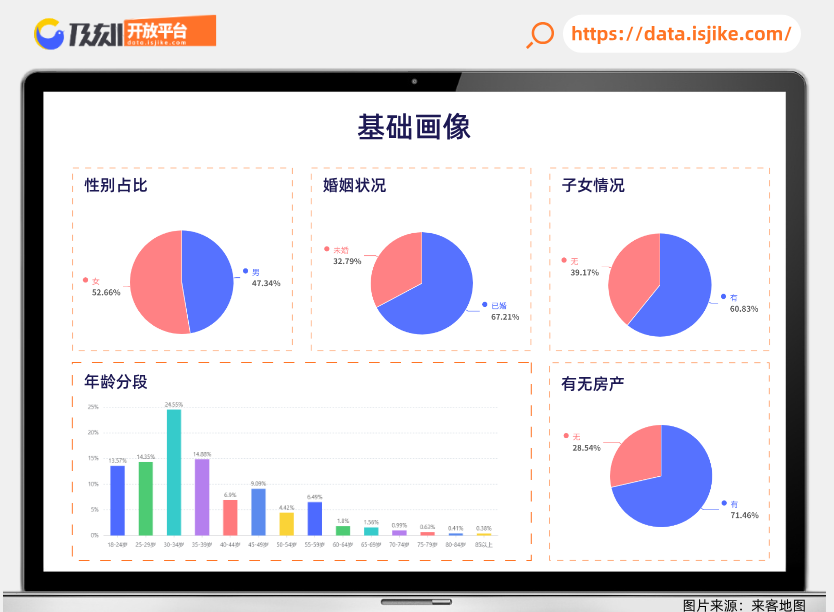834x612 pixels.
Task: Click the pink 无 legend dot in 子女情况
Action: click(563, 260)
